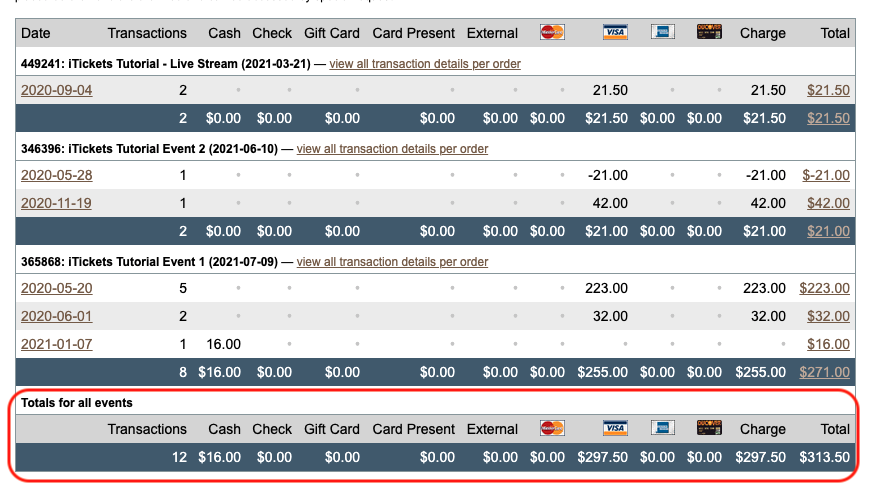Screen dimensions: 869x500
Task: Click the Discover card icon in top header
Action: [x=709, y=32]
